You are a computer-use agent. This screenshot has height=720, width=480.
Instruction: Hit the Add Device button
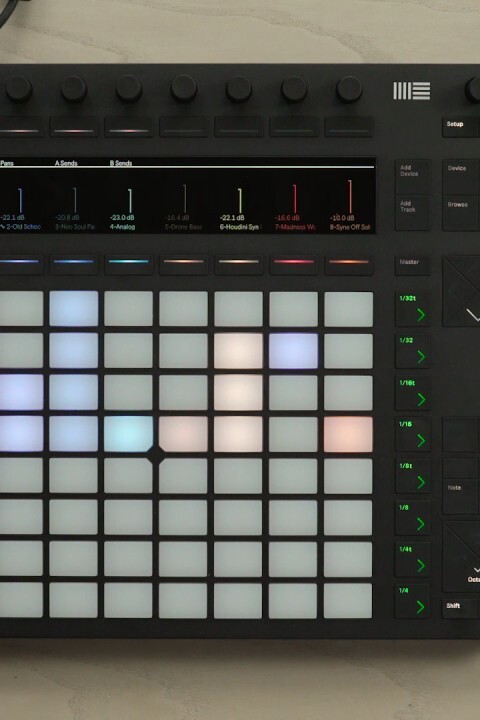point(412,176)
